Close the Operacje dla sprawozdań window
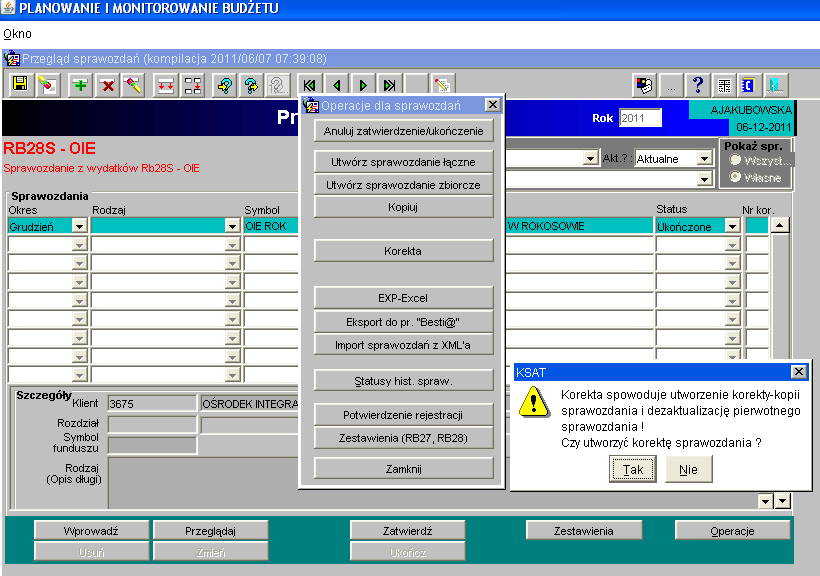Viewport: 820px width, 576px height. (492, 105)
